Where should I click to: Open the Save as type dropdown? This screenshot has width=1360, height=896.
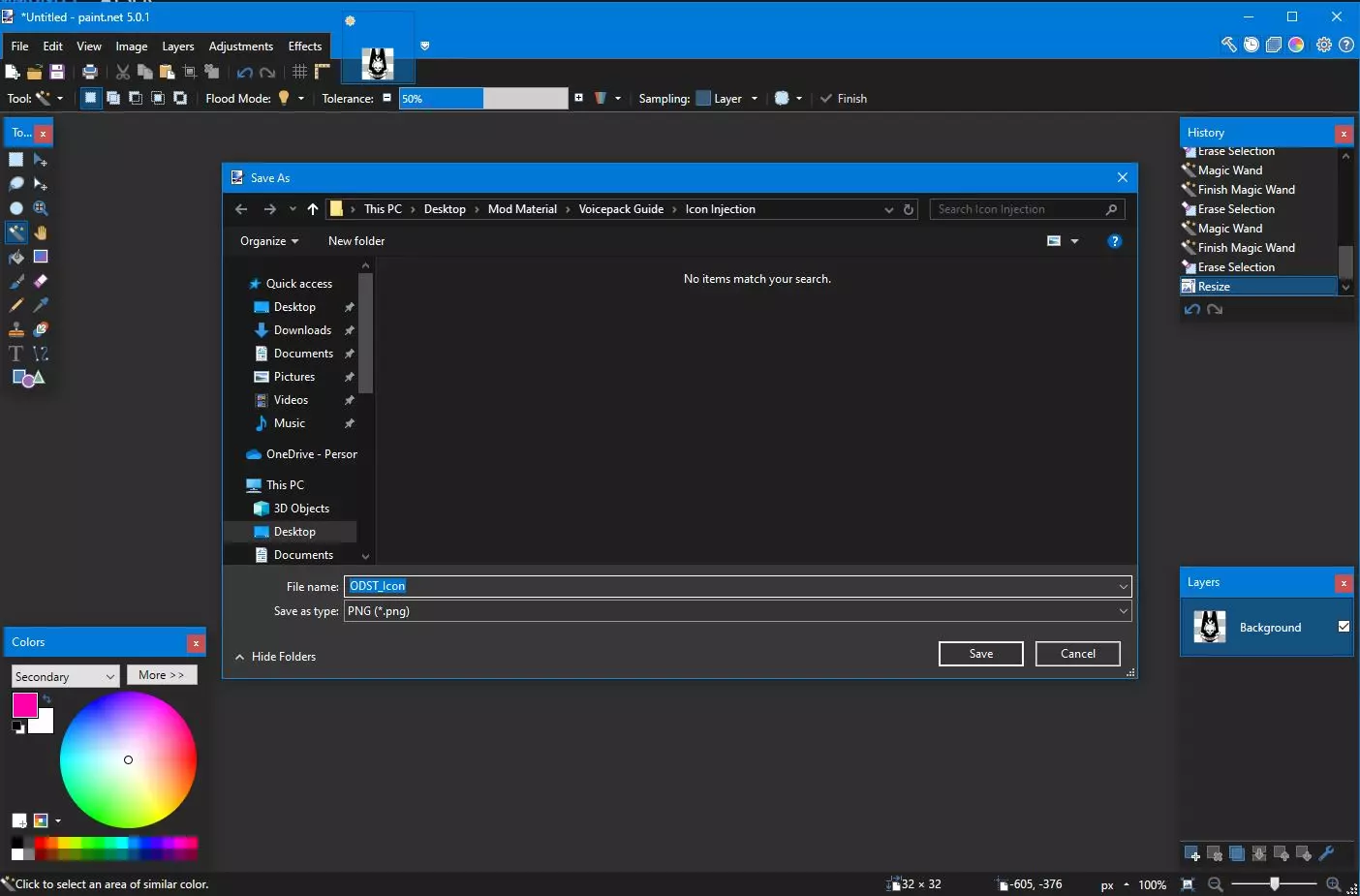[x=736, y=611]
